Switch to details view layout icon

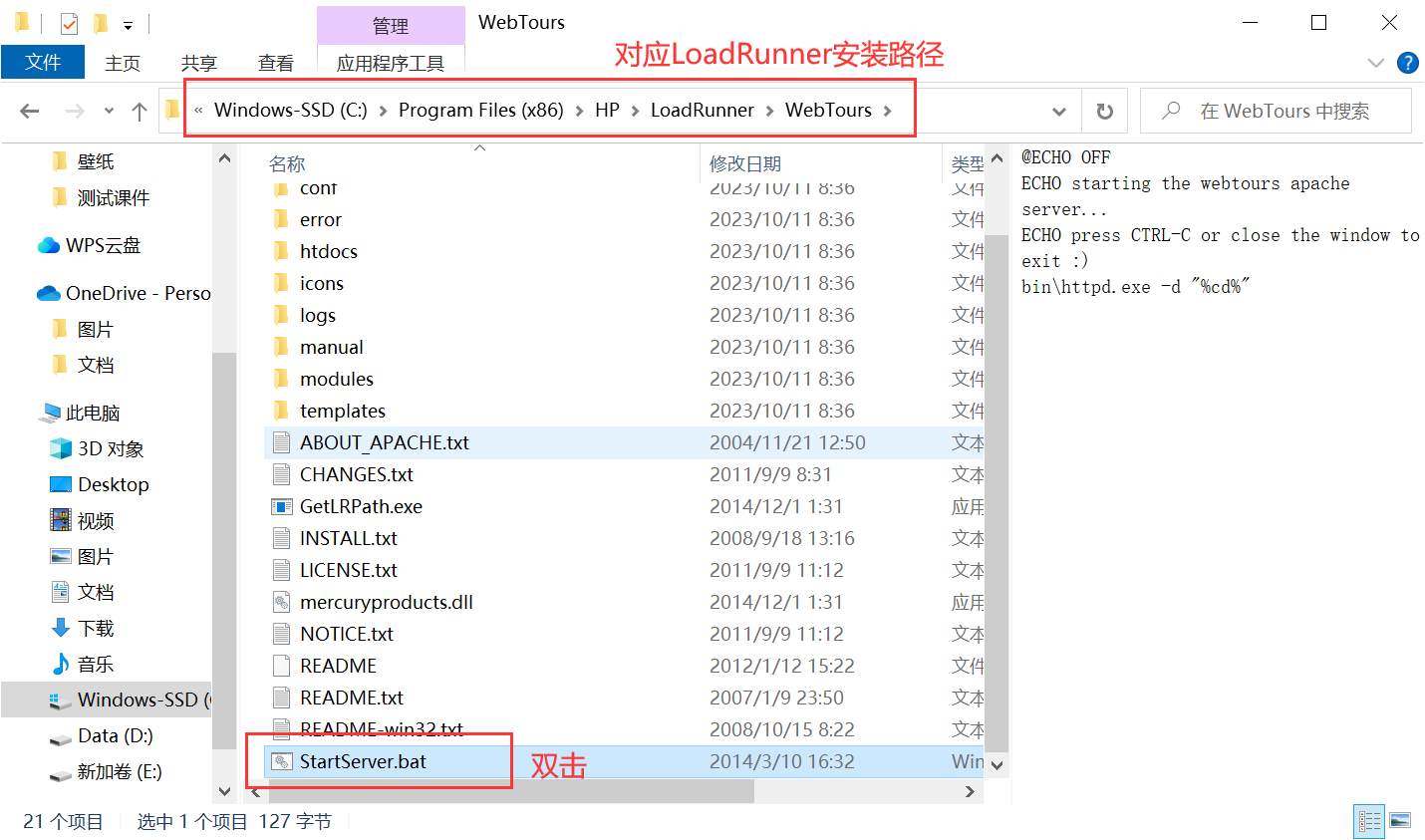click(1369, 821)
